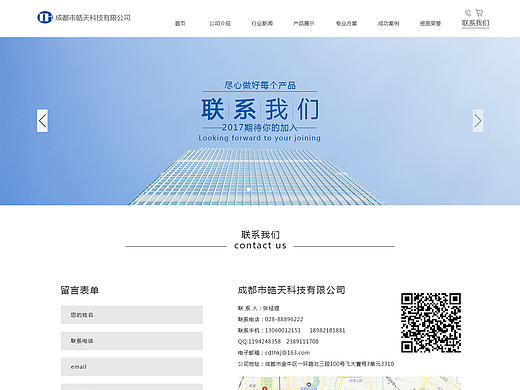The height and width of the screenshot is (390, 520).
Task: Open the 首页 menu item
Action: [180, 23]
